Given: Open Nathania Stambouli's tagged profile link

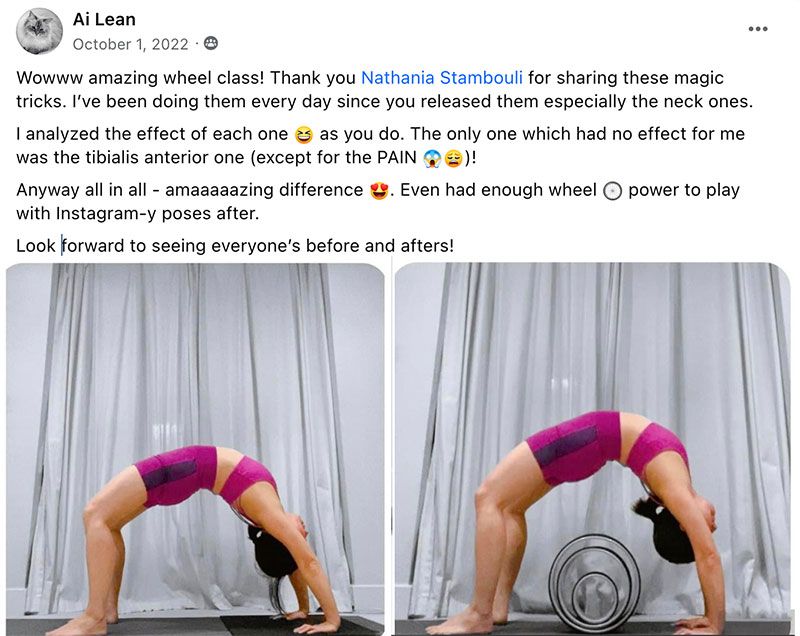Looking at the screenshot, I should click(442, 78).
